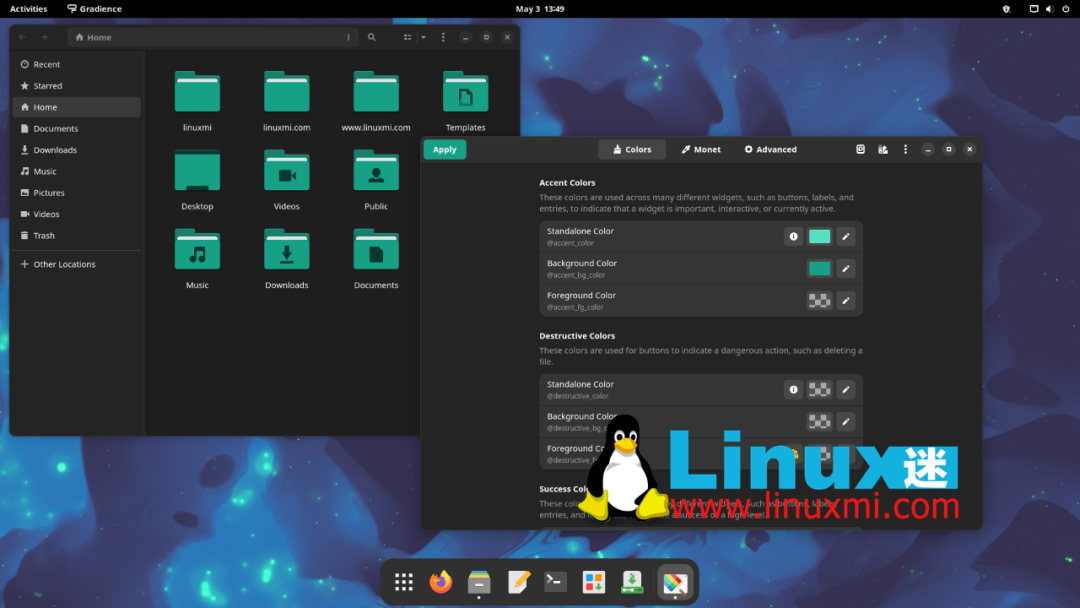Open the Files window three-dot menu
The image size is (1080, 608).
[444, 37]
